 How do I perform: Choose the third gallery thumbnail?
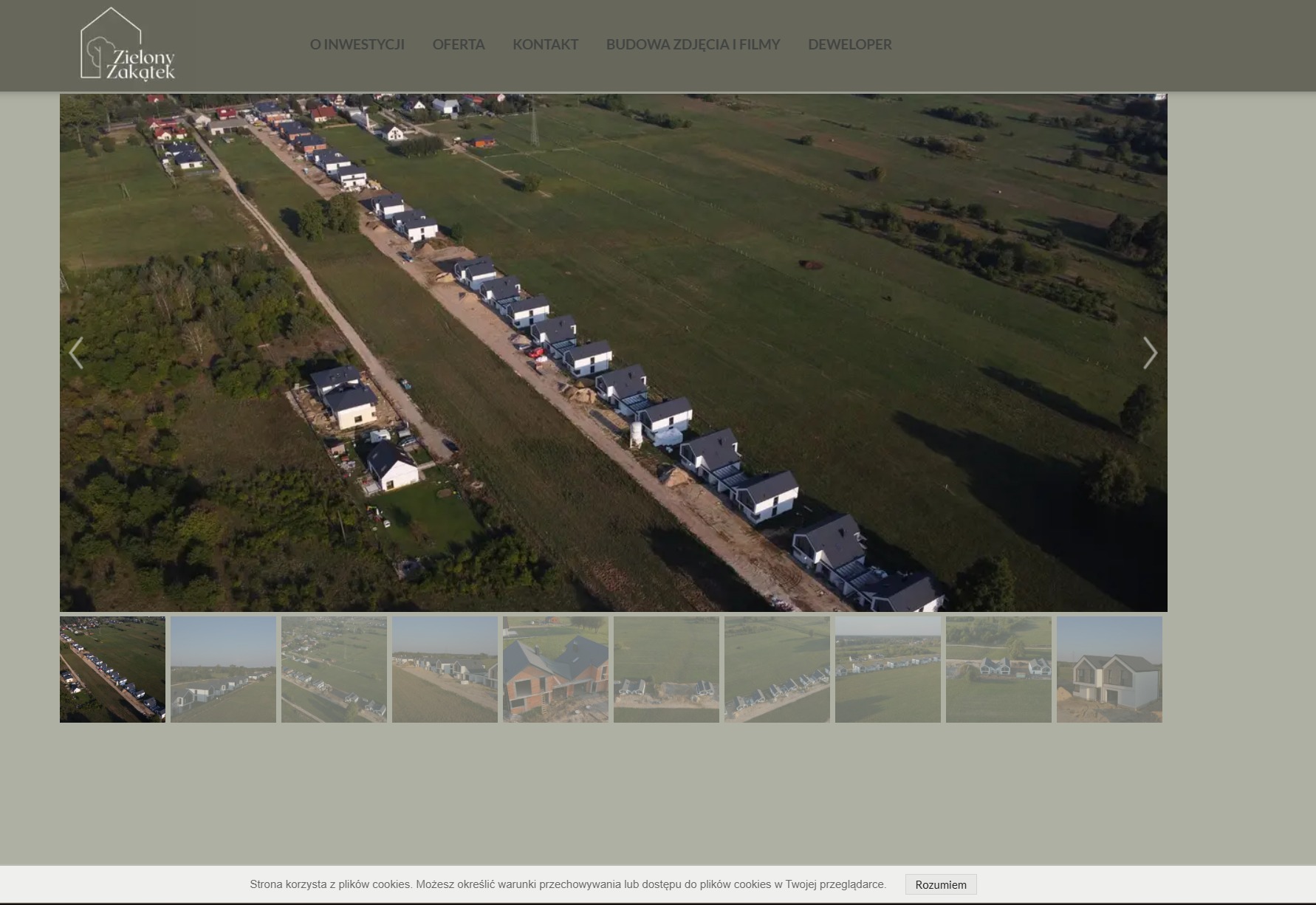[334, 670]
